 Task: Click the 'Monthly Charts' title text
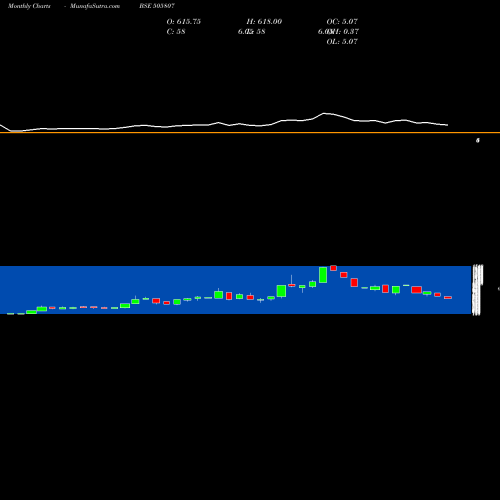tap(29, 6)
